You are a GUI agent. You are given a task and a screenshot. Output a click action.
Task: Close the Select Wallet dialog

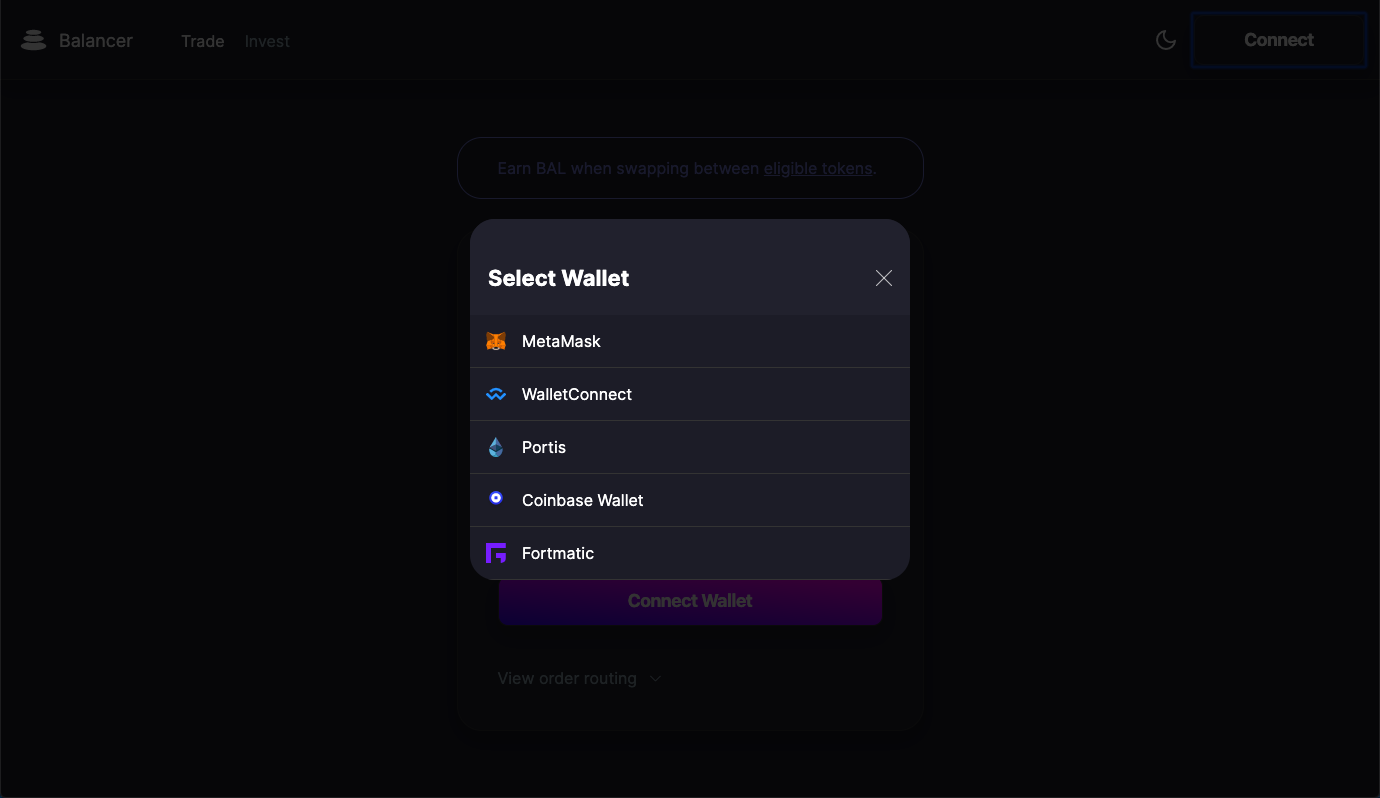pyautogui.click(x=884, y=278)
